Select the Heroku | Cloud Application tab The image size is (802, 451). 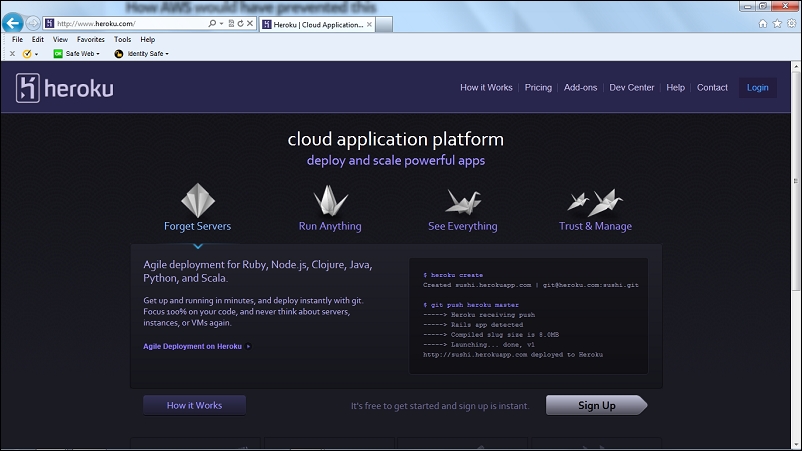point(317,24)
